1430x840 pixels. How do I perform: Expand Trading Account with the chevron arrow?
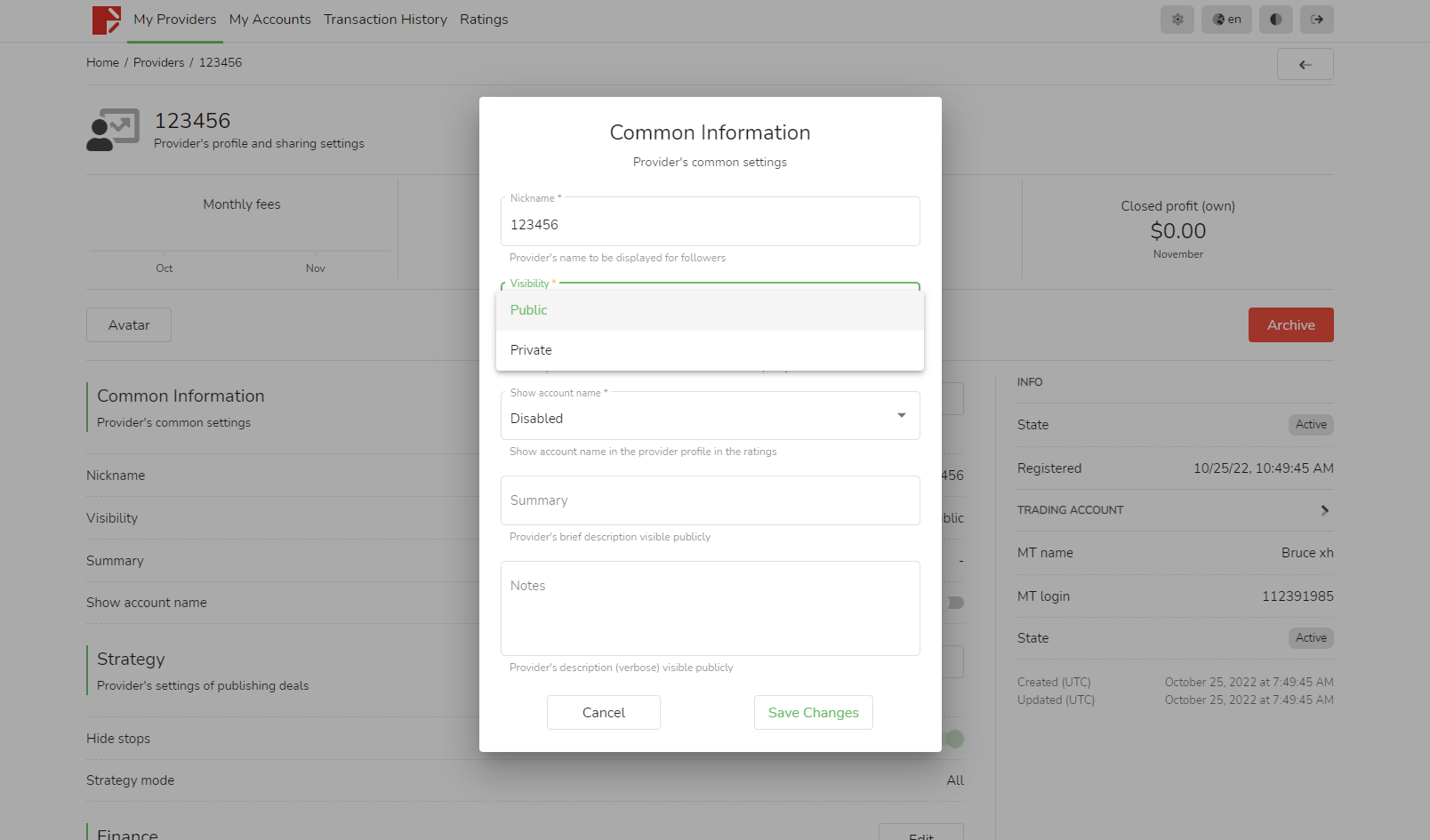pyautogui.click(x=1324, y=510)
